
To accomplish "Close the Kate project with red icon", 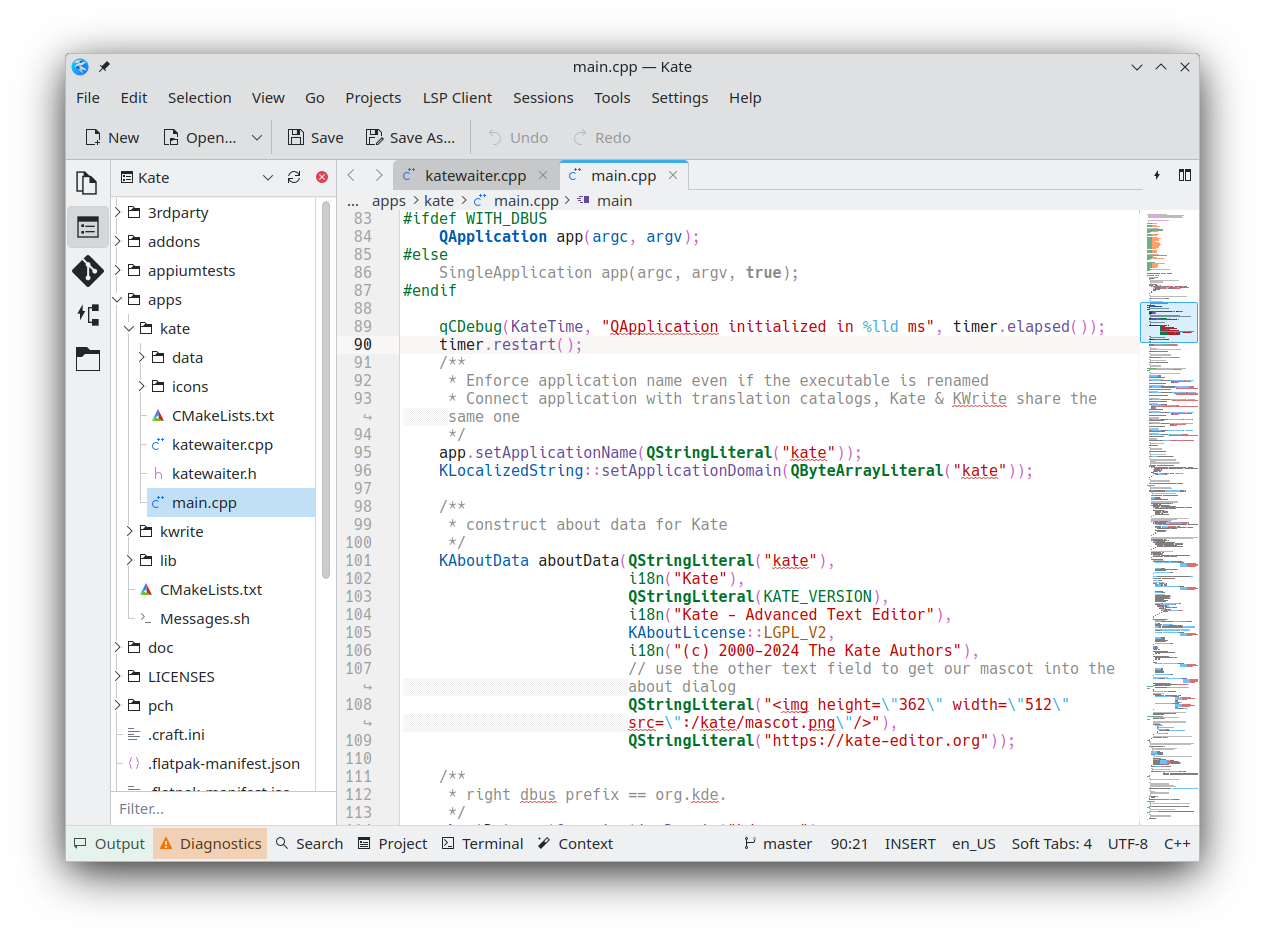I will click(322, 177).
